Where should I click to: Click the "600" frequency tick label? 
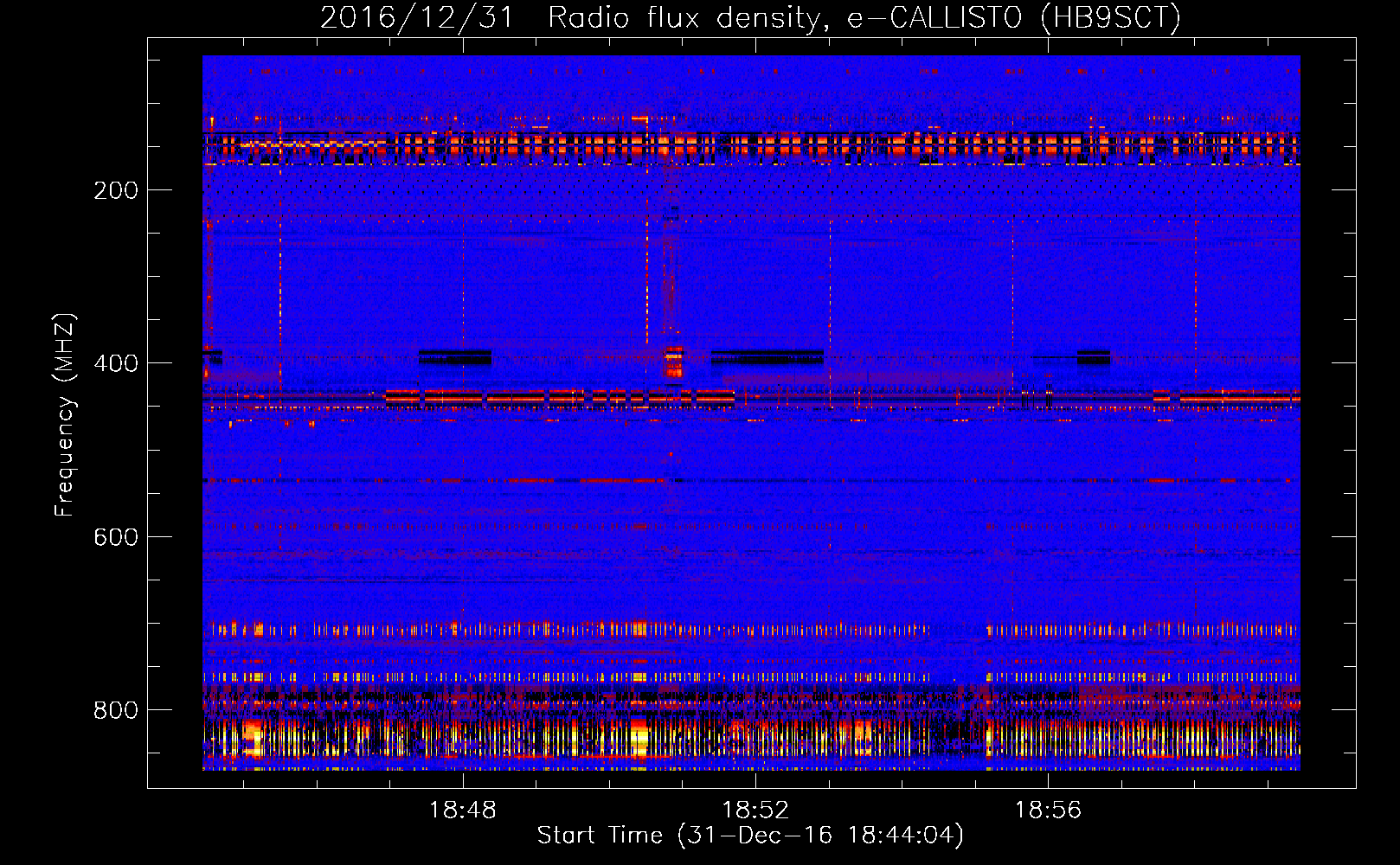(116, 537)
